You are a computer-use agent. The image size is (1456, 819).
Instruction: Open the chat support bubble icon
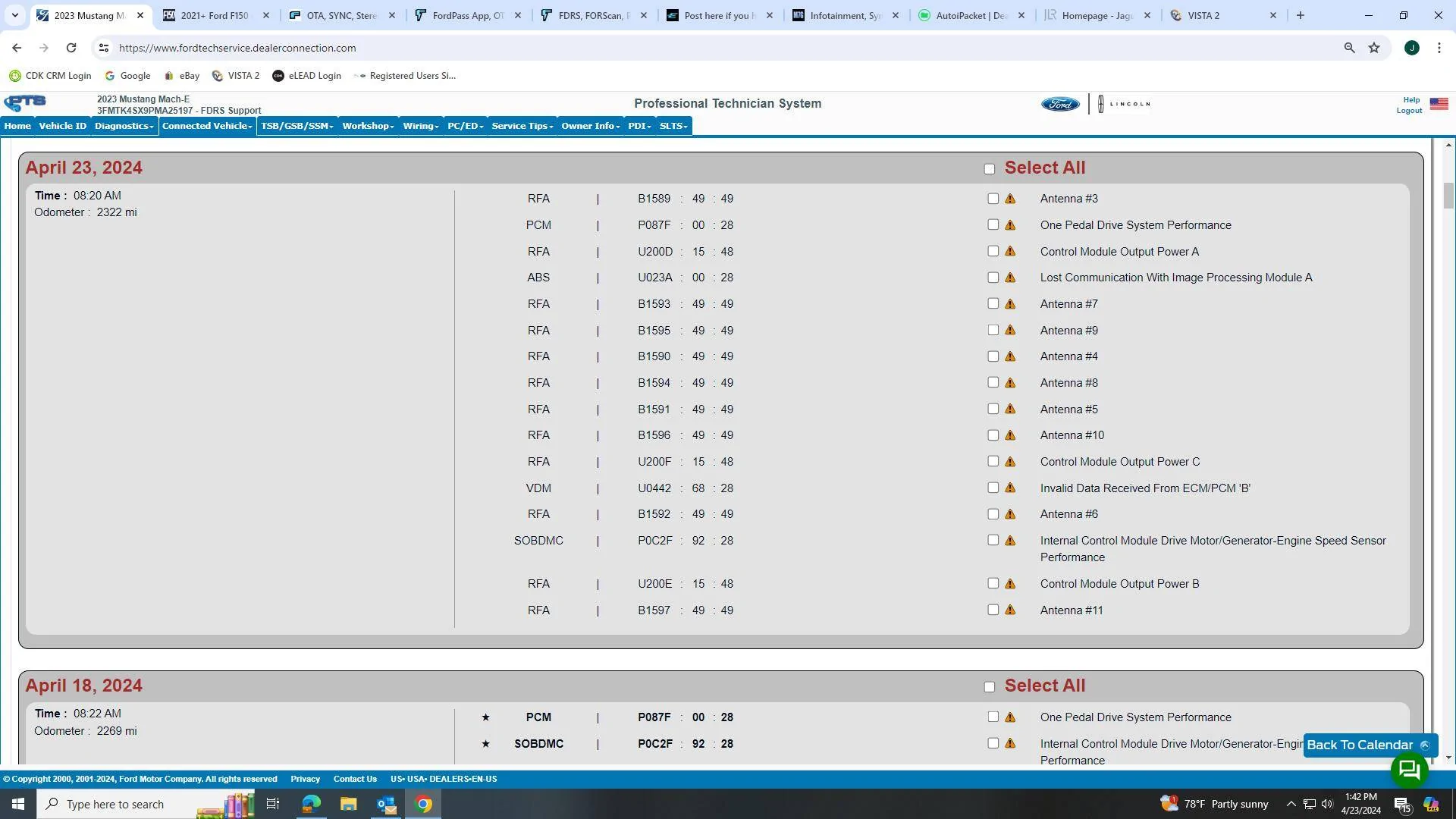(x=1409, y=770)
